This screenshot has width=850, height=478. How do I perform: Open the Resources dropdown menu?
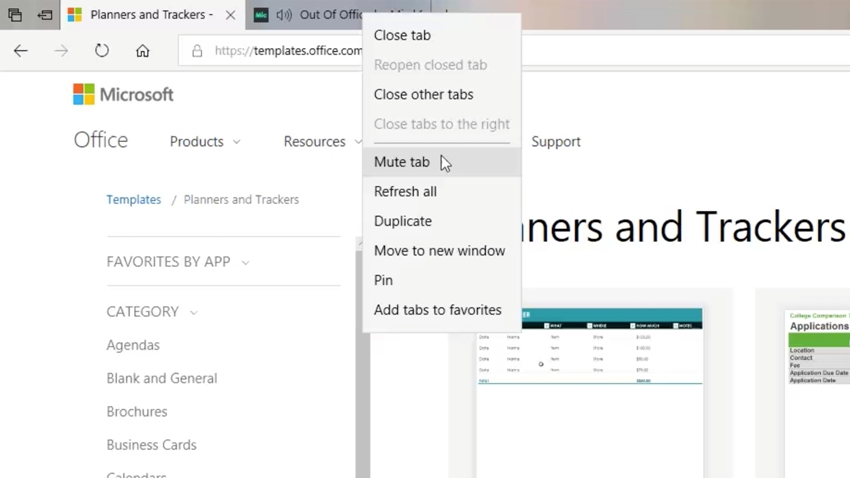pyautogui.click(x=322, y=141)
